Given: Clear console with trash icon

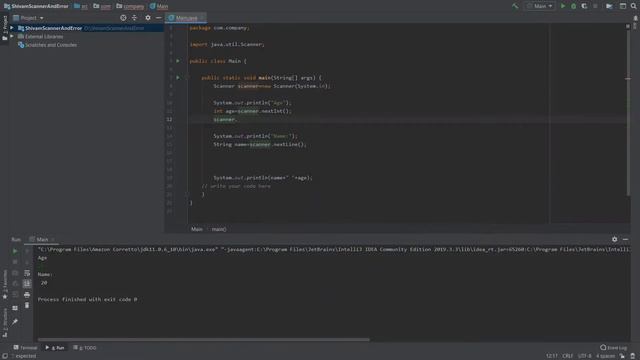Looking at the screenshot, I should (x=27, y=305).
